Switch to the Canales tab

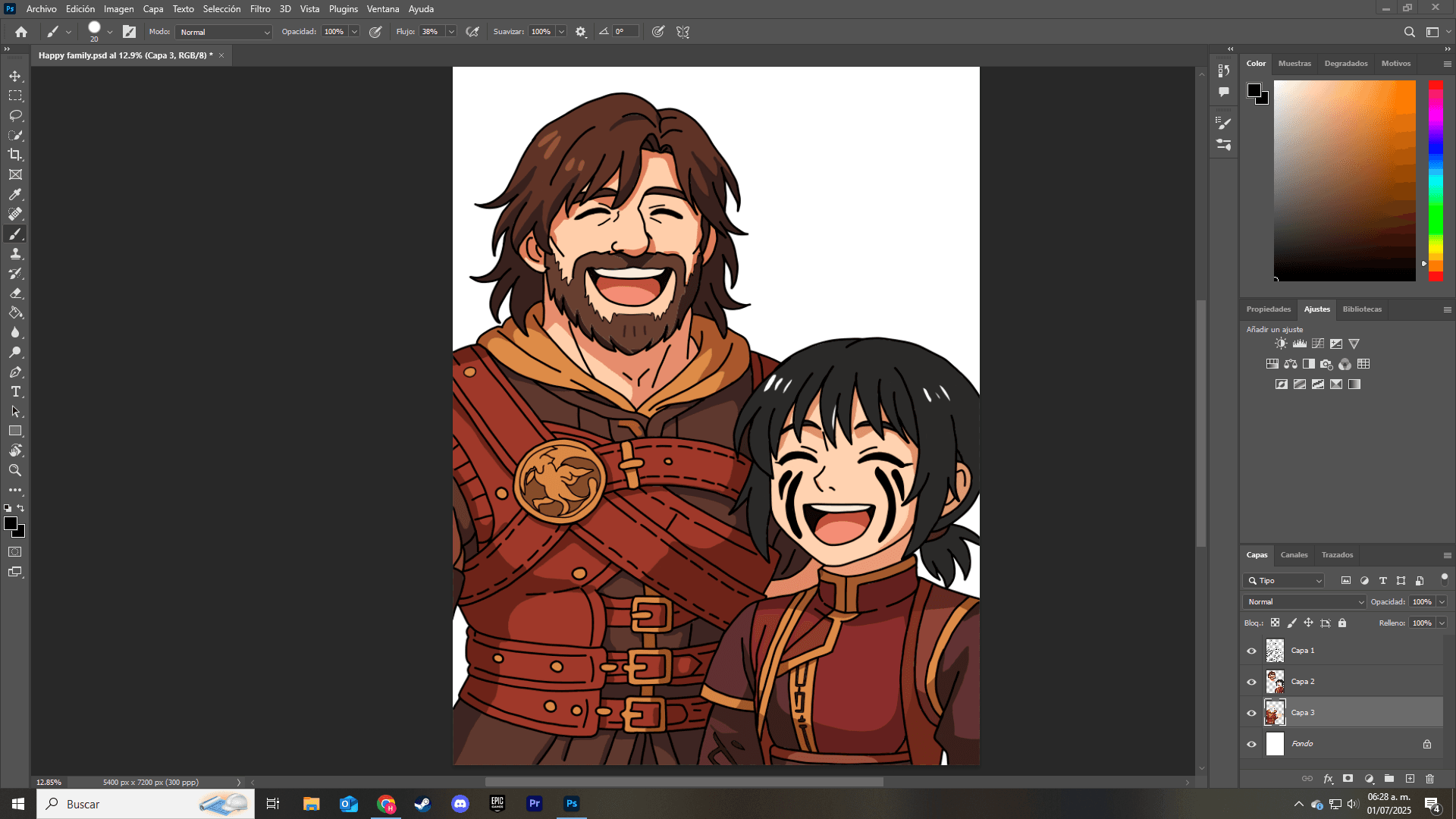pos(1294,555)
